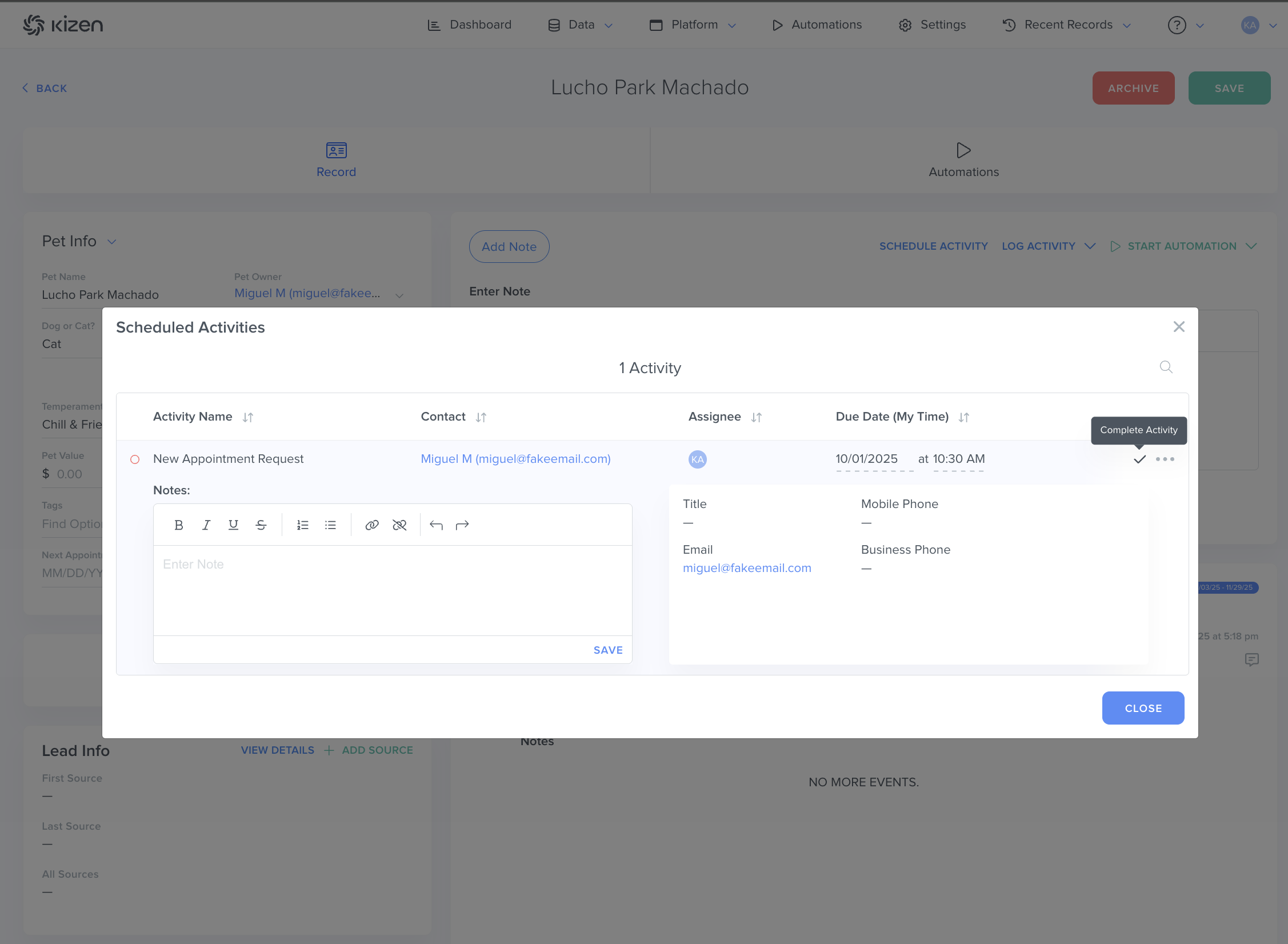Click the Bold formatting icon

click(178, 525)
